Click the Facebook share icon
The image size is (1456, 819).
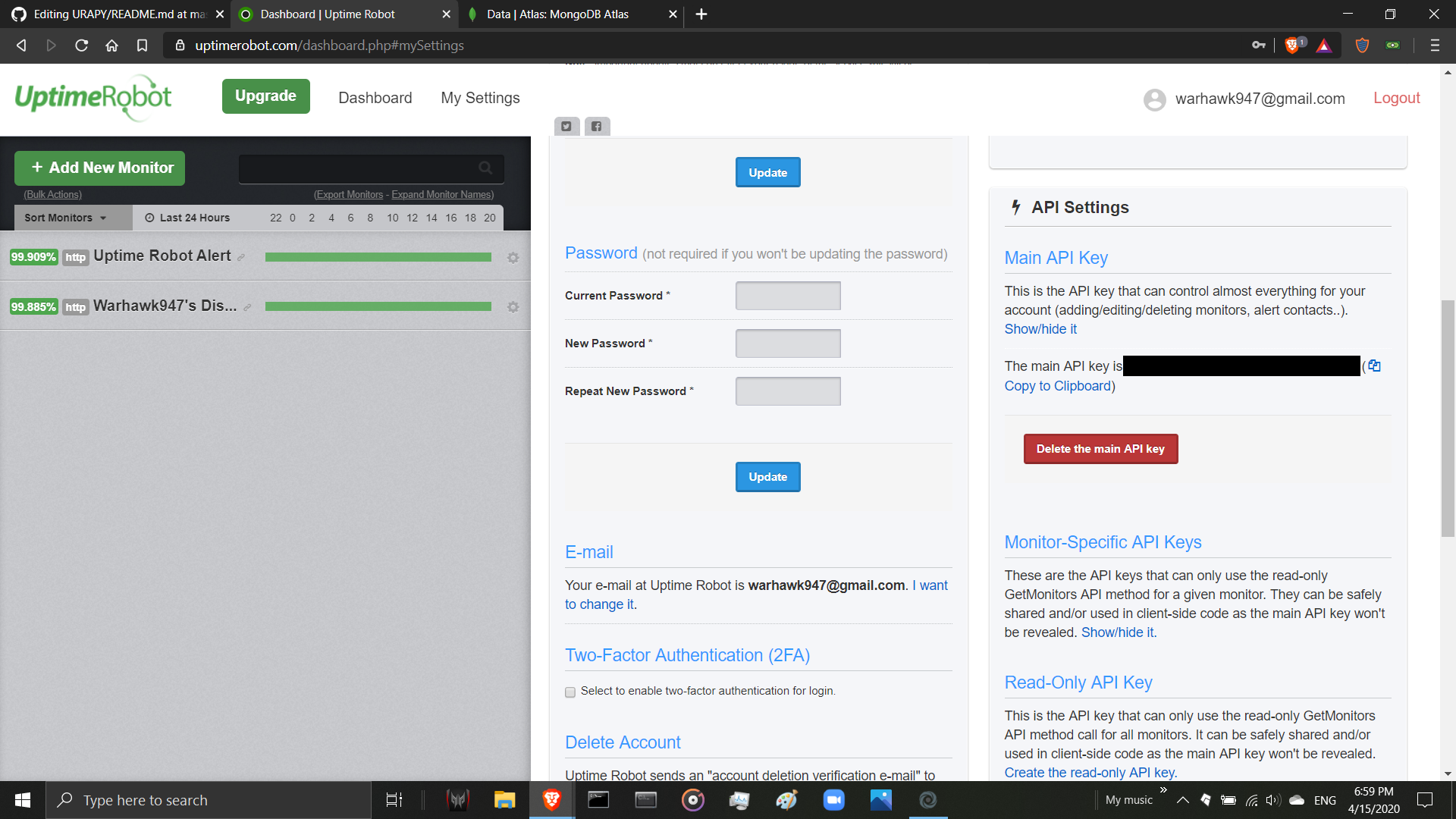pos(597,127)
